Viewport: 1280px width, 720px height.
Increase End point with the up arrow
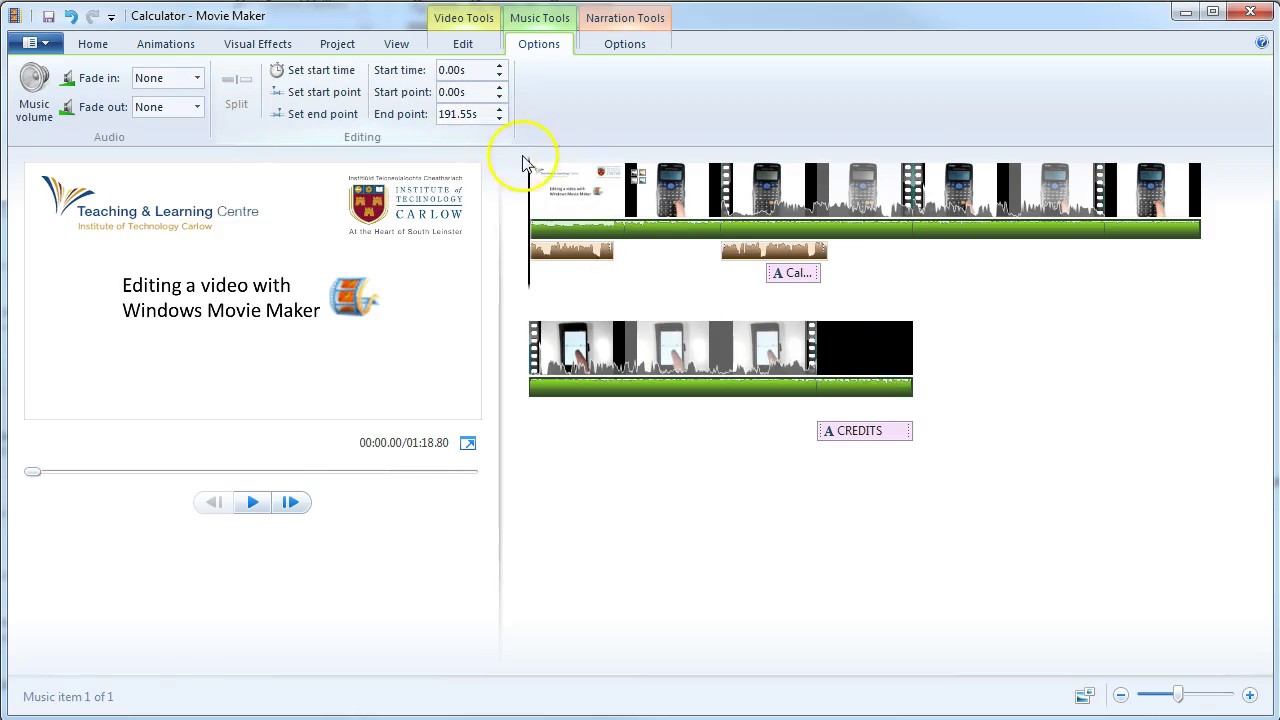[499, 110]
